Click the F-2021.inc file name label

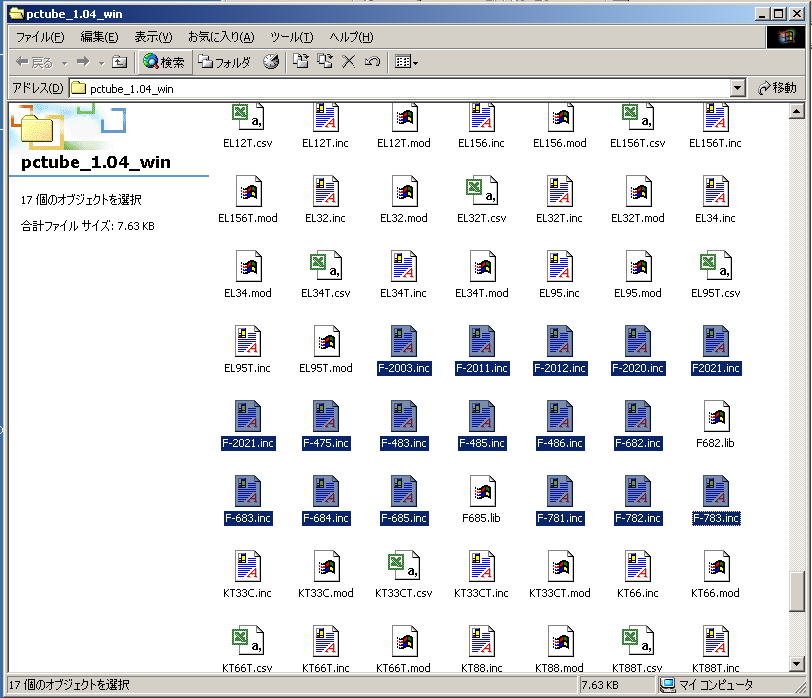248,443
